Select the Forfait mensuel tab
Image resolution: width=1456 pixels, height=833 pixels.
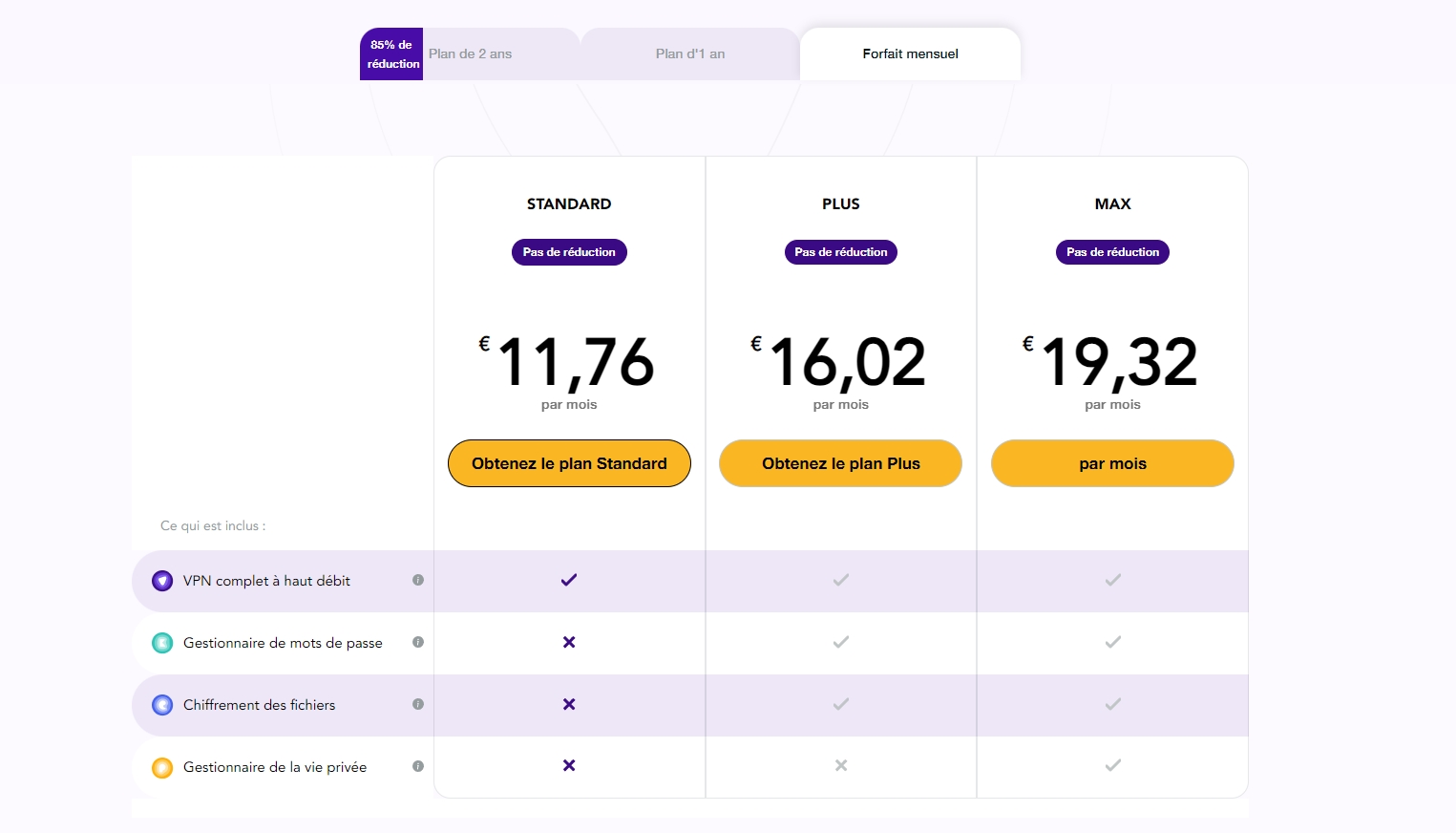[909, 53]
